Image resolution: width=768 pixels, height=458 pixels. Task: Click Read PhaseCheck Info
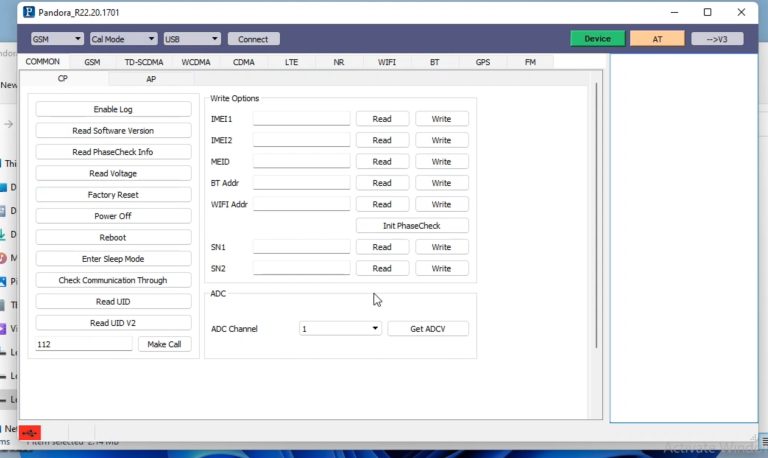113,152
